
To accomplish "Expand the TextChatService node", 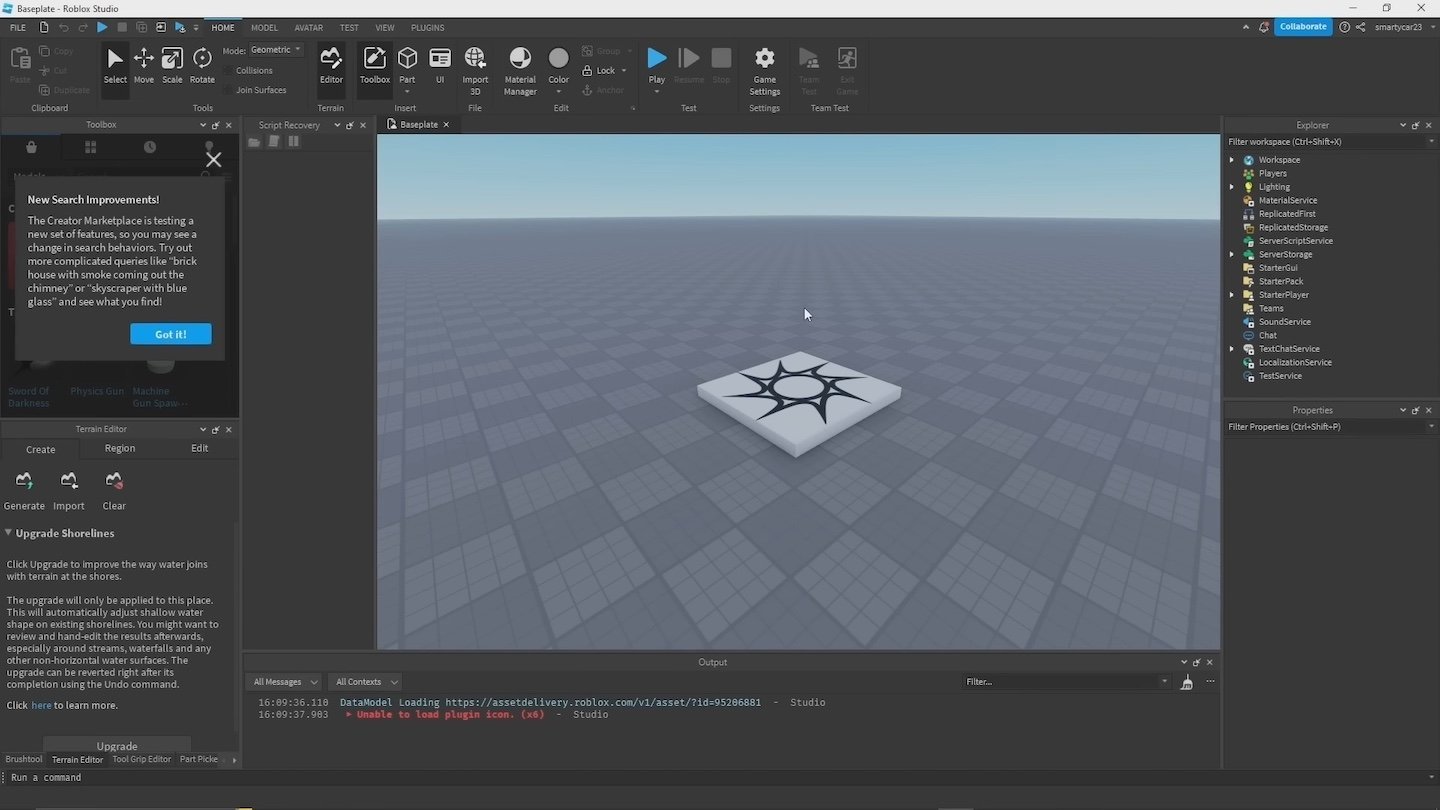I will [x=1232, y=349].
